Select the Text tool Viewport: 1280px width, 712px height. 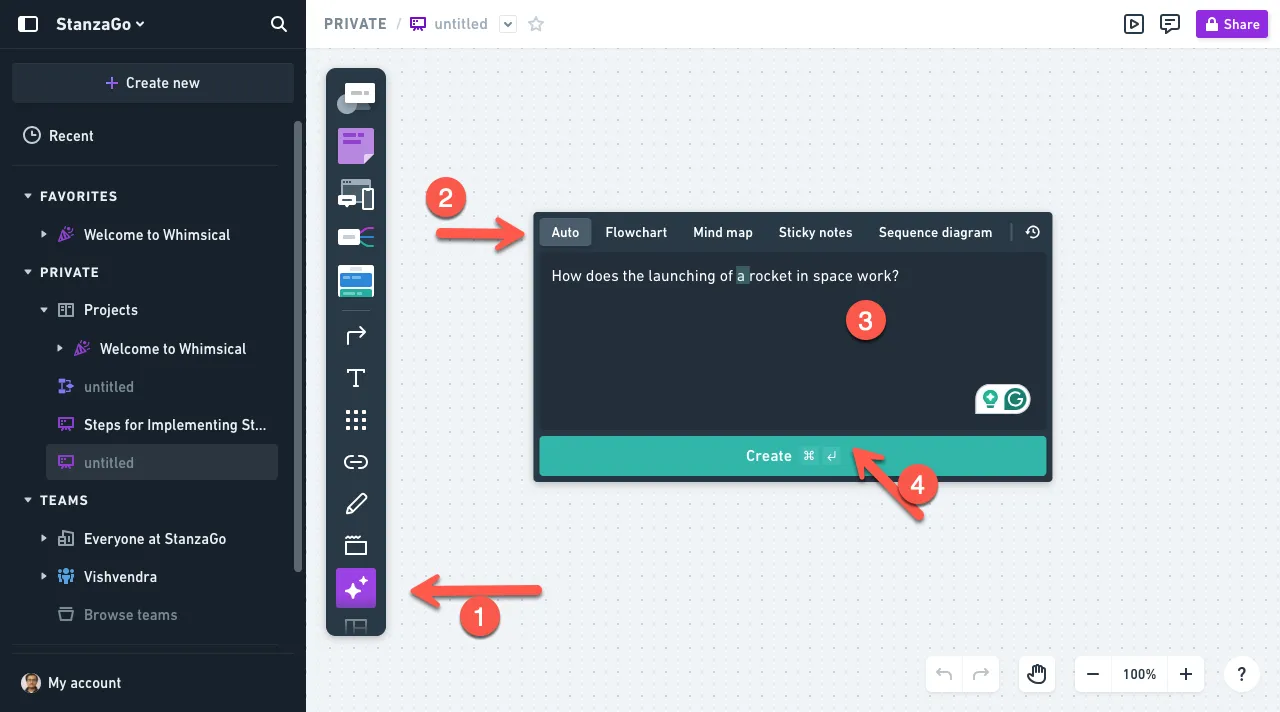point(356,378)
